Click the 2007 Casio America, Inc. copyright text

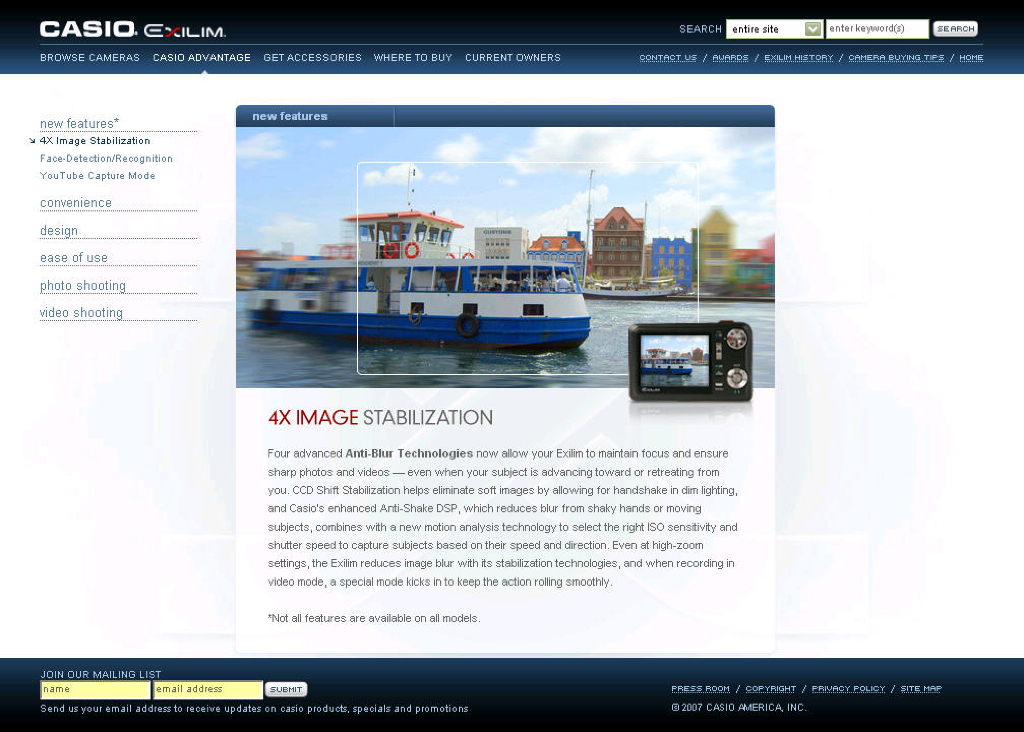739,707
